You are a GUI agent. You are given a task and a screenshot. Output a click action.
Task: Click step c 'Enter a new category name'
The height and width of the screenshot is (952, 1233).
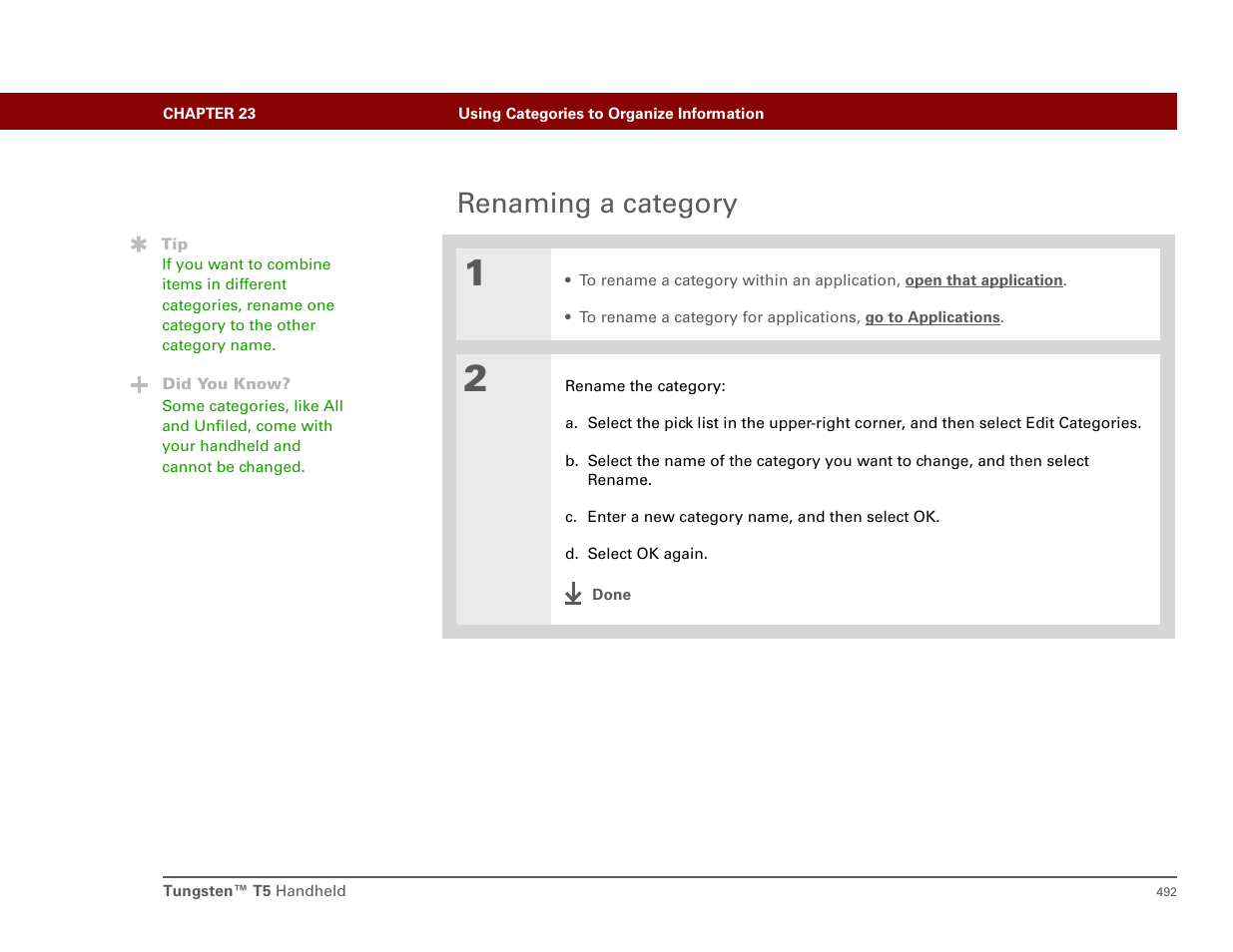752,517
